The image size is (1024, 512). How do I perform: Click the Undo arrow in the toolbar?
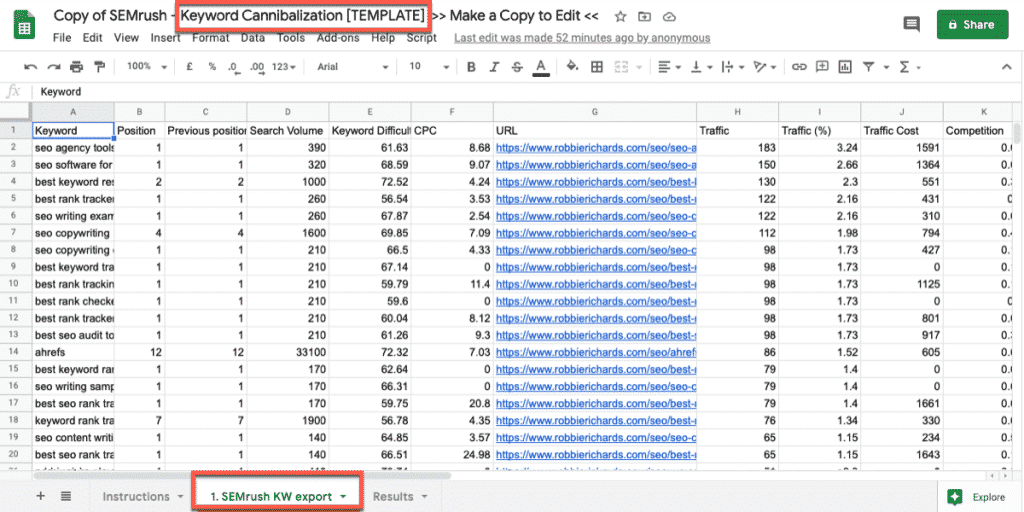30,67
